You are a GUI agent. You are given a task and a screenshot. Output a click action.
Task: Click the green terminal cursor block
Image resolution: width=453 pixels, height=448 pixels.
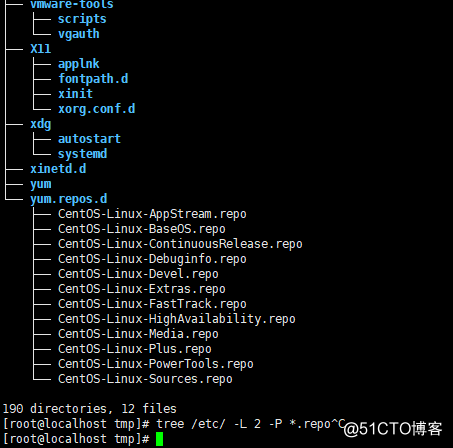pos(159,439)
